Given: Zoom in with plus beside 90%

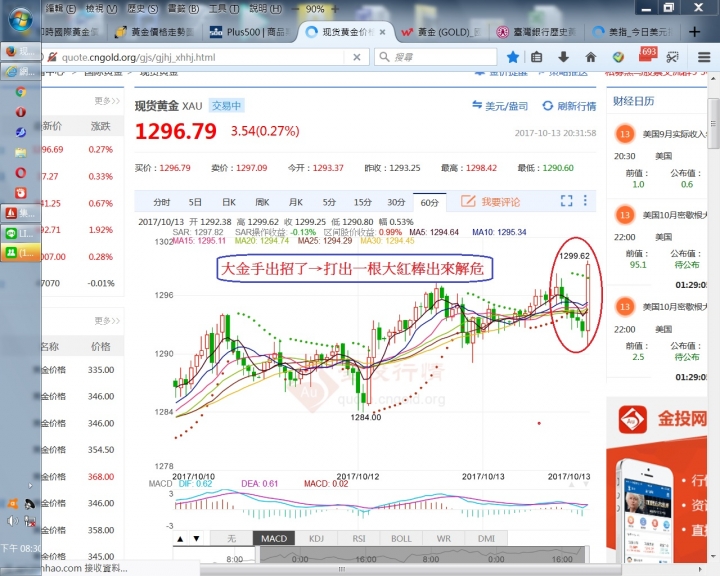Looking at the screenshot, I should [x=335, y=9].
